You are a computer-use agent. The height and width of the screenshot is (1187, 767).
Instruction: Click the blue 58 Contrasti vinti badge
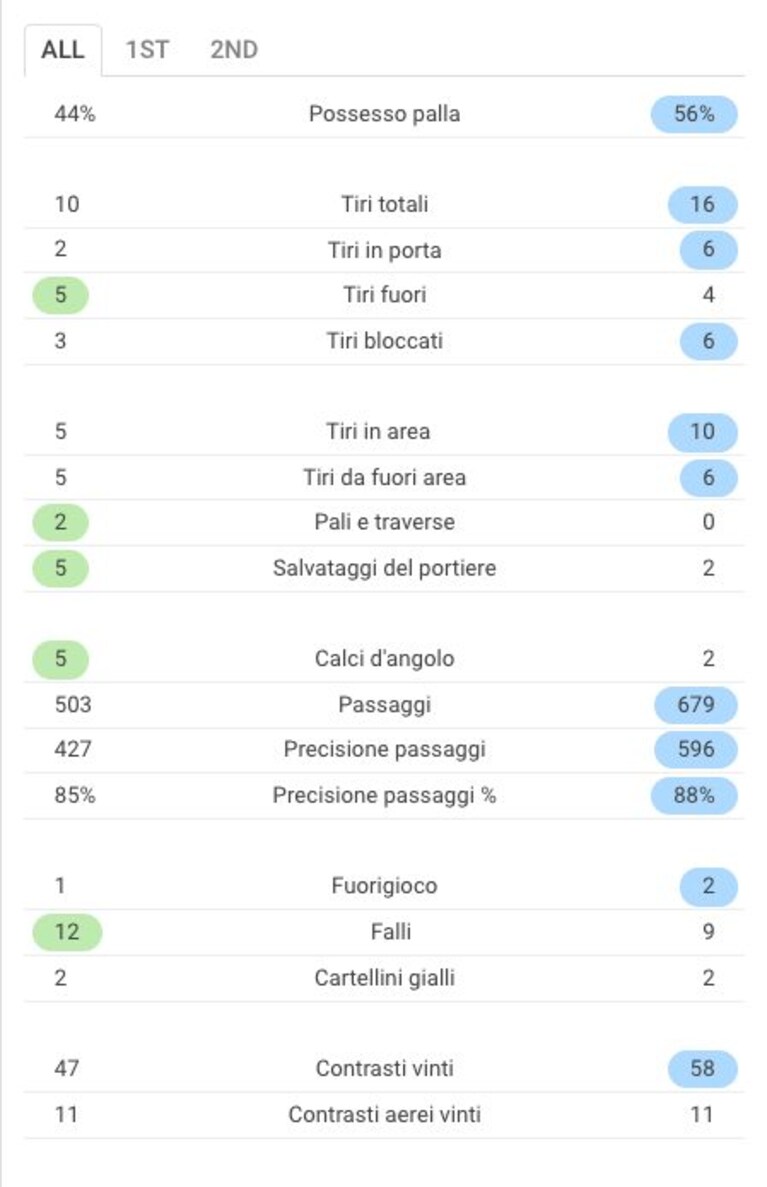703,1069
